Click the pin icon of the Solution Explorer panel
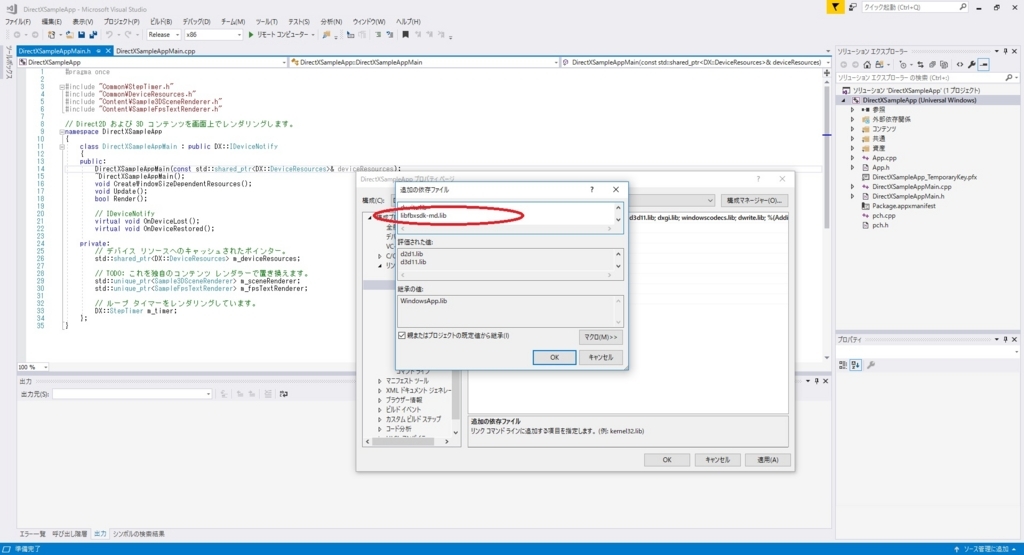The height and width of the screenshot is (555, 1024). pos(1006,51)
